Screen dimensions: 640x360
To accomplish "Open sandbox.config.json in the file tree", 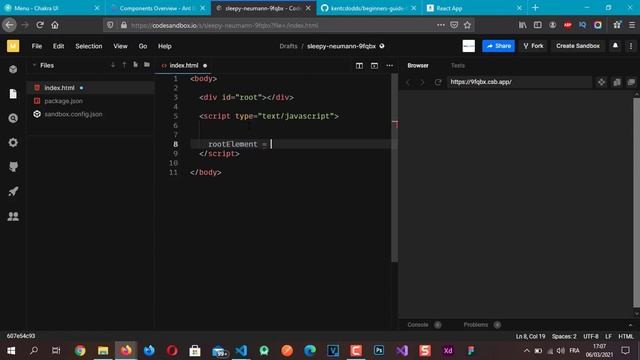I will click(x=91, y=114).
